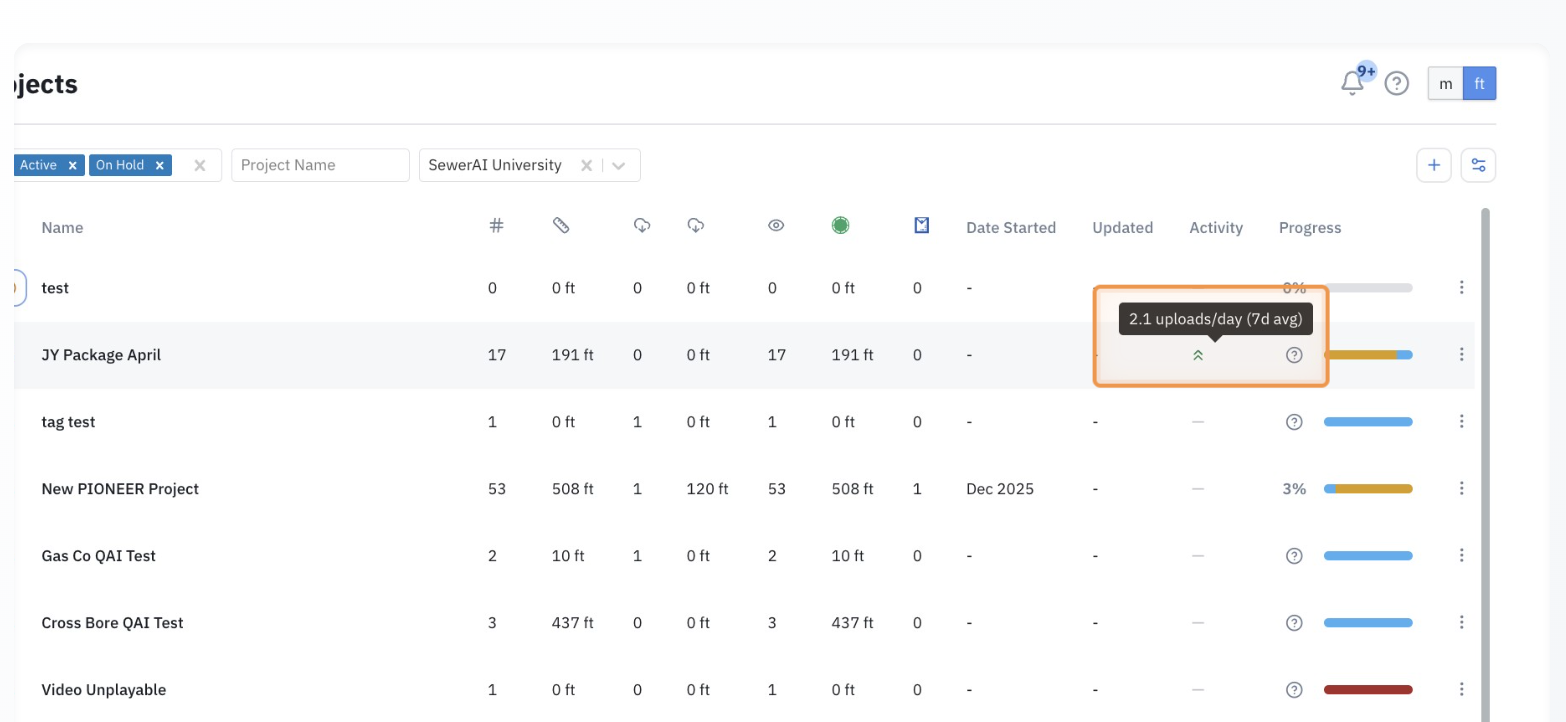Click the help question mark icon in header
Screen dimensions: 1566x722
point(1396,84)
